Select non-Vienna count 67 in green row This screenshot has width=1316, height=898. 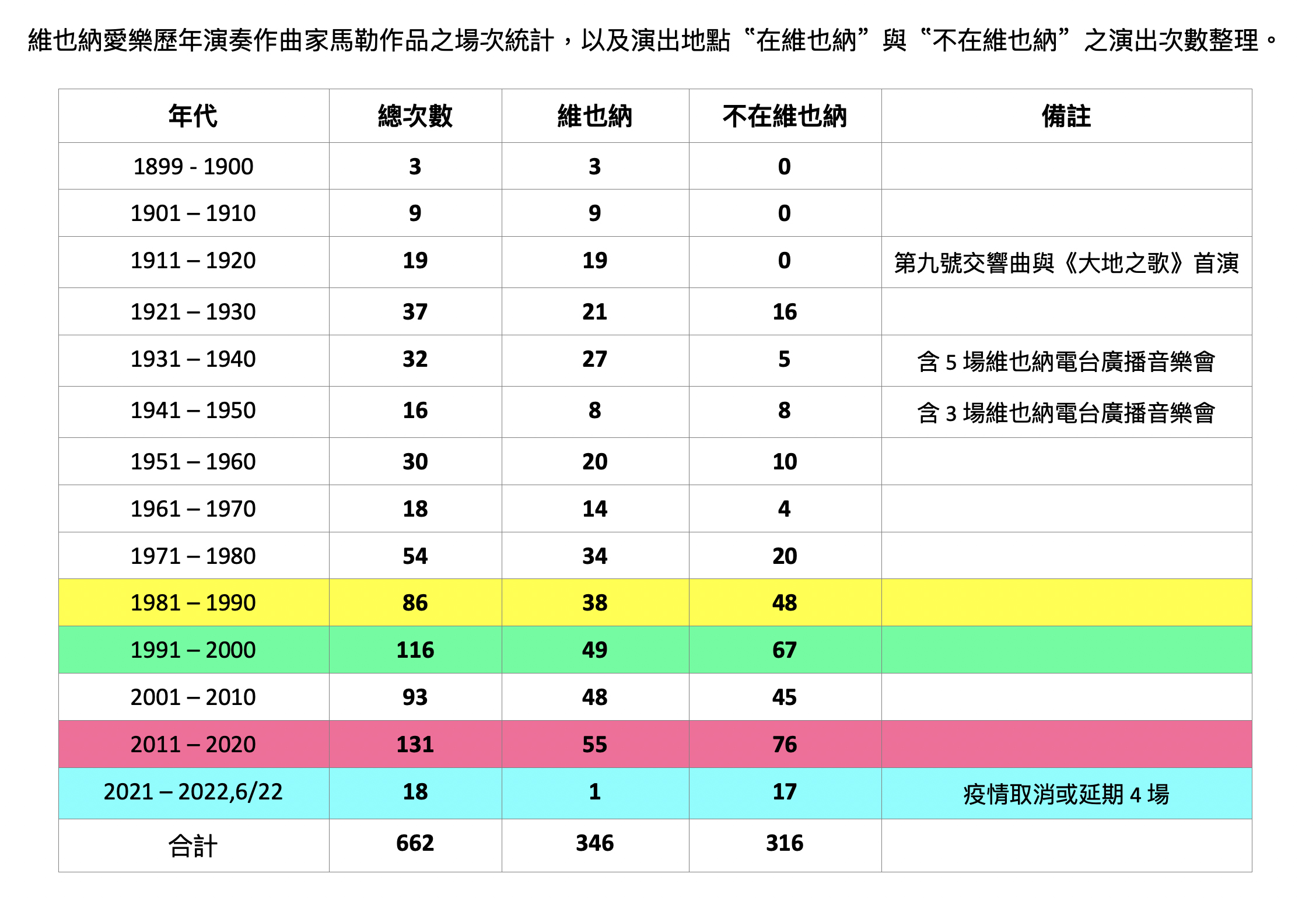point(785,650)
